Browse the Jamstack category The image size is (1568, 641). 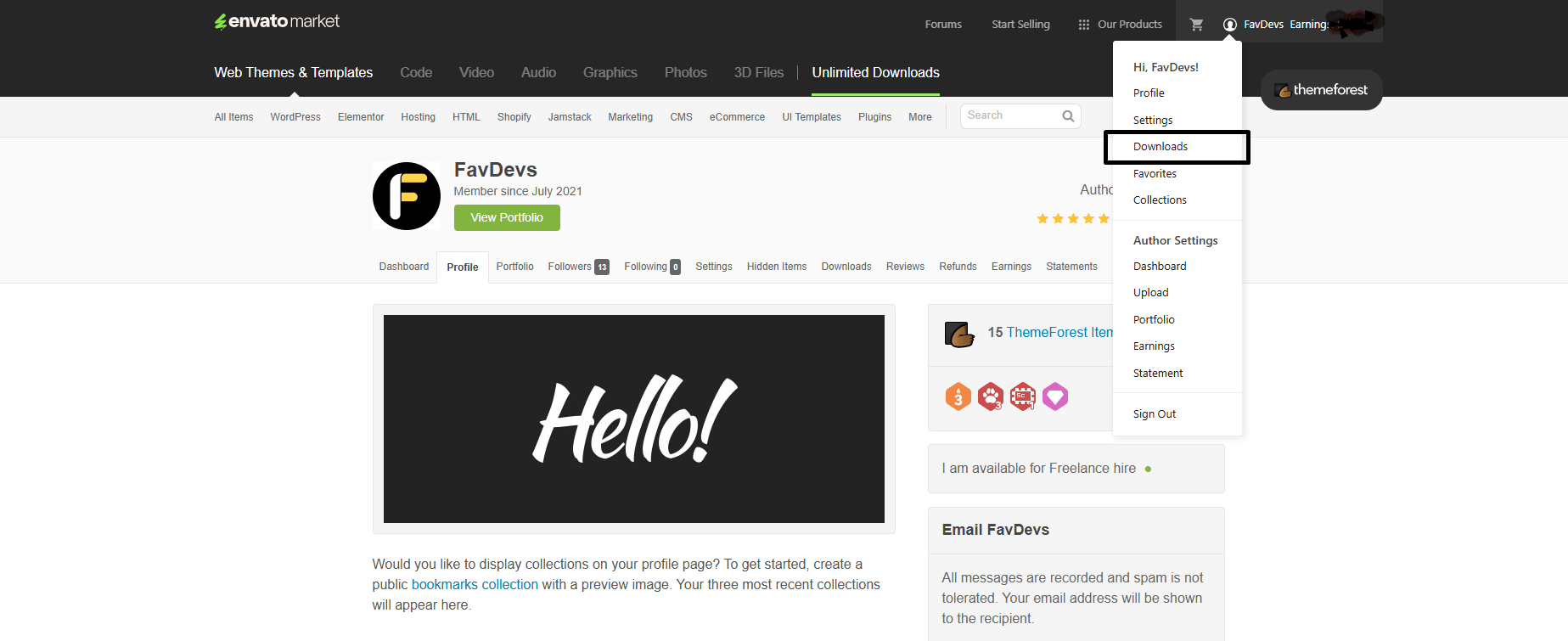pyautogui.click(x=570, y=117)
